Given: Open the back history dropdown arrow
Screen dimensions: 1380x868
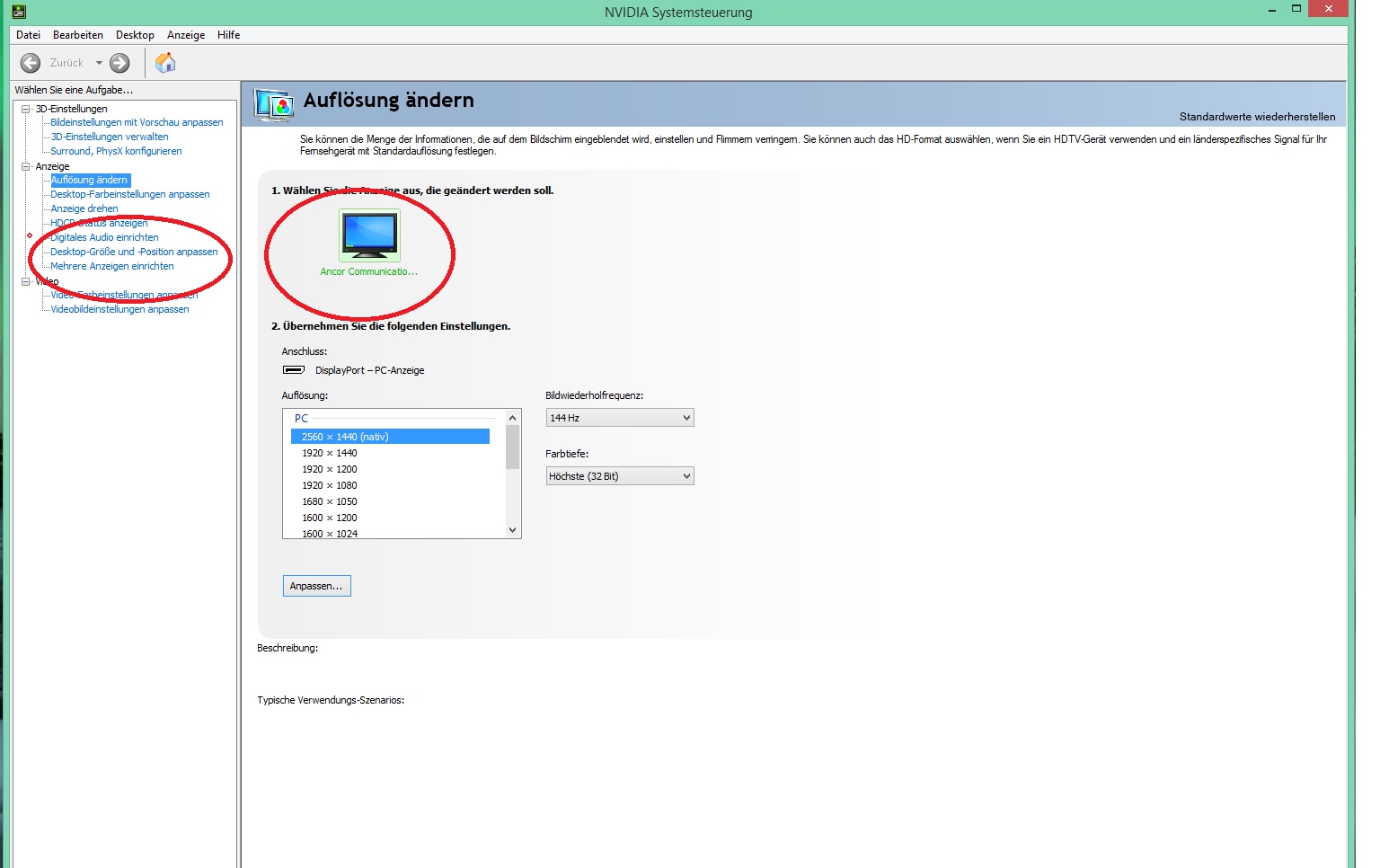Looking at the screenshot, I should tap(99, 63).
